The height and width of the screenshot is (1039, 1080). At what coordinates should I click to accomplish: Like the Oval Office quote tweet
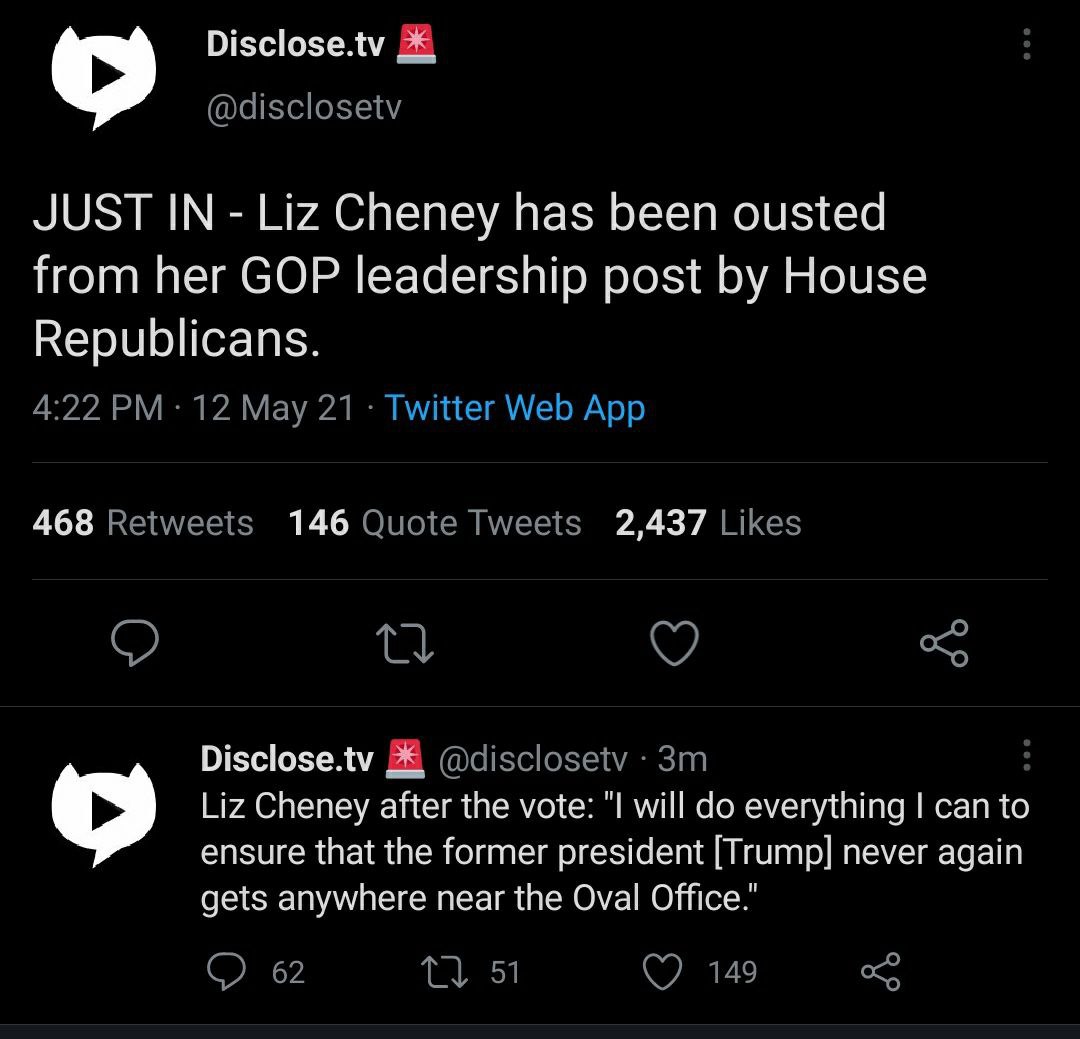click(x=662, y=971)
